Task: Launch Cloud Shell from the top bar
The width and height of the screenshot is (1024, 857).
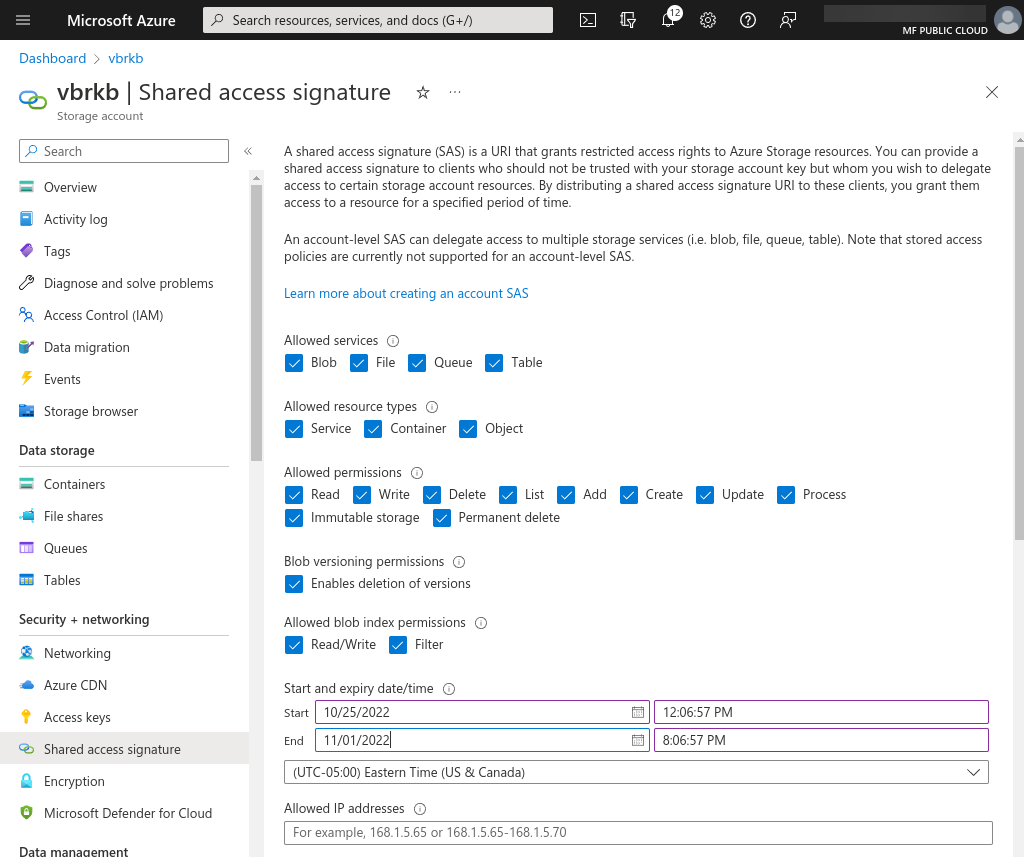Action: (588, 20)
